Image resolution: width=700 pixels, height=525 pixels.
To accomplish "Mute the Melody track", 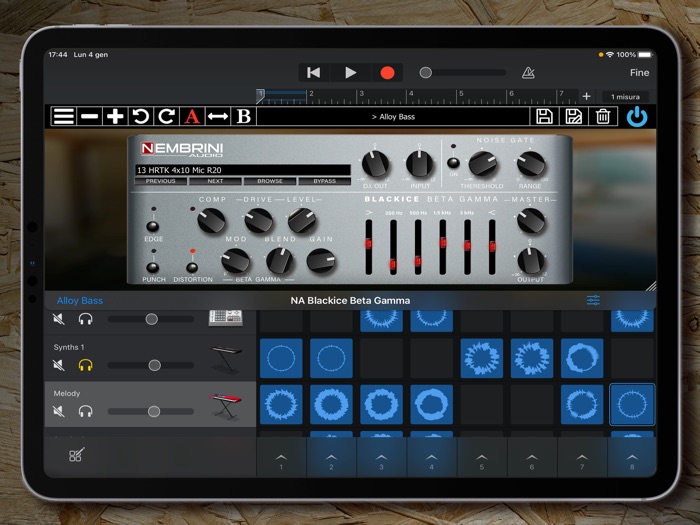I will [58, 411].
